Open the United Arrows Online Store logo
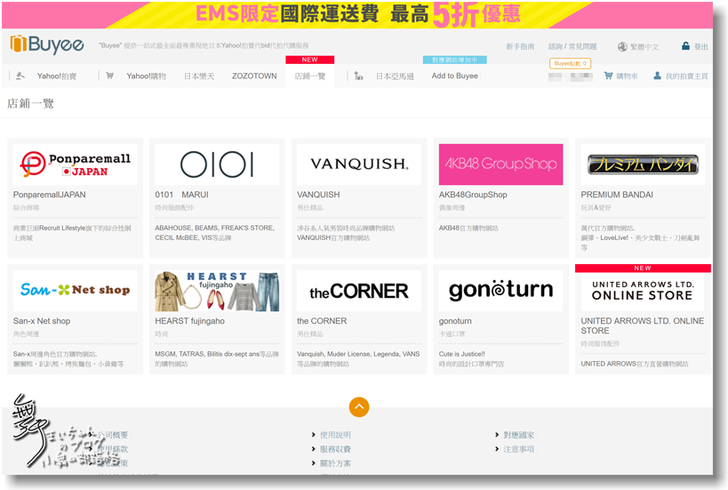 tap(643, 291)
